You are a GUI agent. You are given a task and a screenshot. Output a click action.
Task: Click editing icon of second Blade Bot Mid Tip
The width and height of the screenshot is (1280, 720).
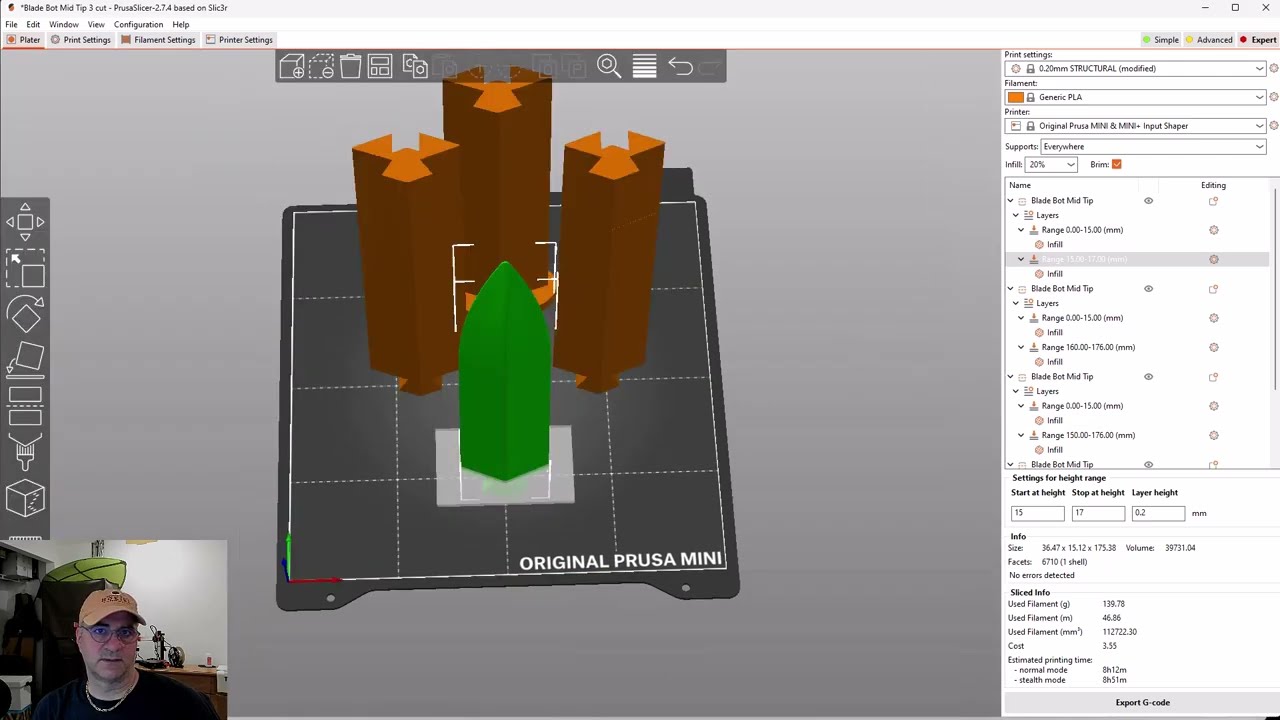[x=1214, y=289]
